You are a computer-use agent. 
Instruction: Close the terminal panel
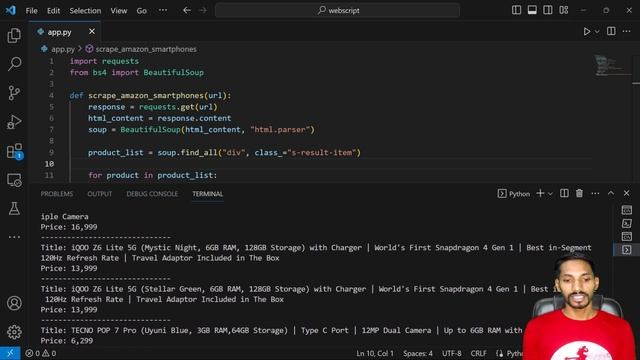(627, 193)
